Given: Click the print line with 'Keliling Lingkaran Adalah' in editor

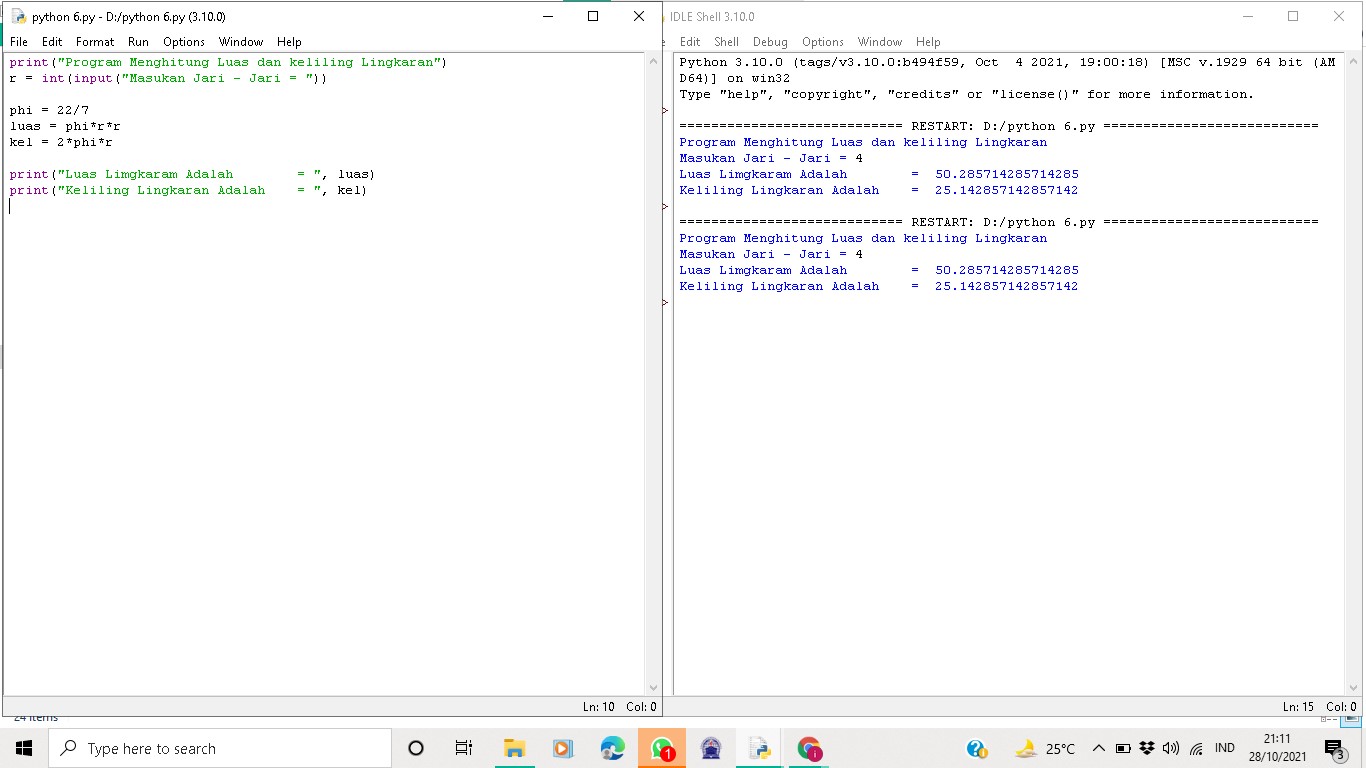Looking at the screenshot, I should tap(188, 190).
